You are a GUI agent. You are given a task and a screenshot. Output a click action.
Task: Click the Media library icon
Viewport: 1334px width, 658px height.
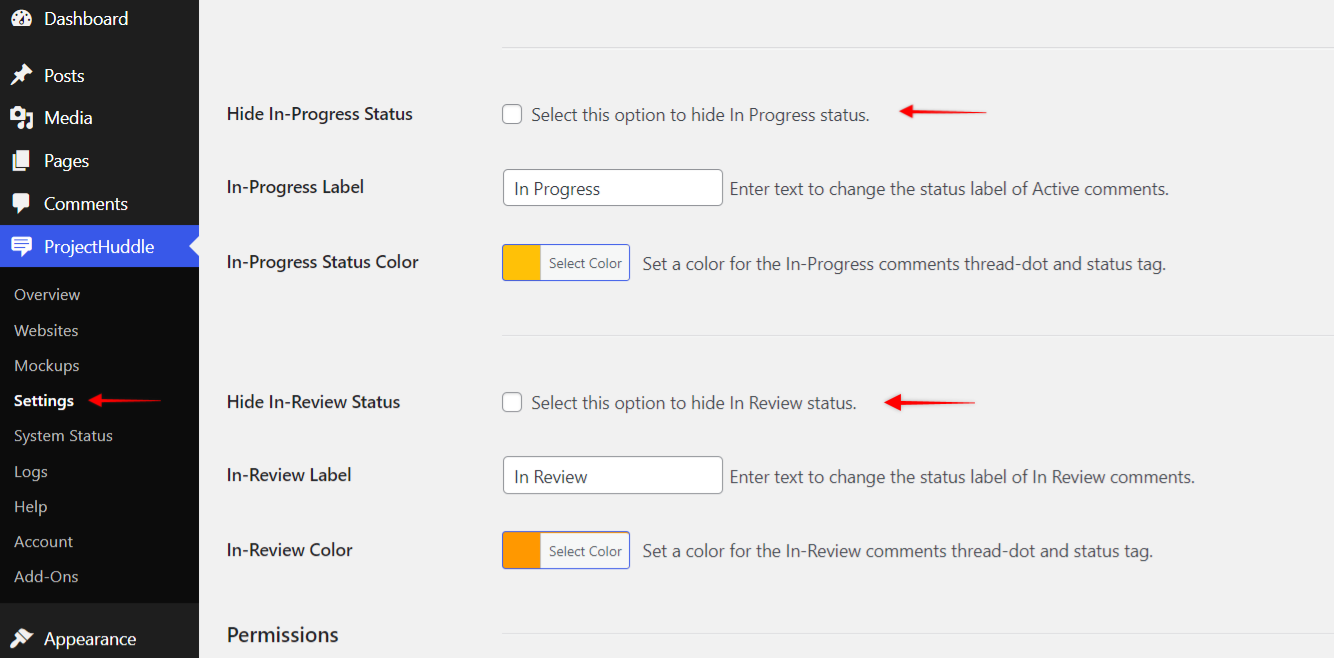tap(21, 118)
